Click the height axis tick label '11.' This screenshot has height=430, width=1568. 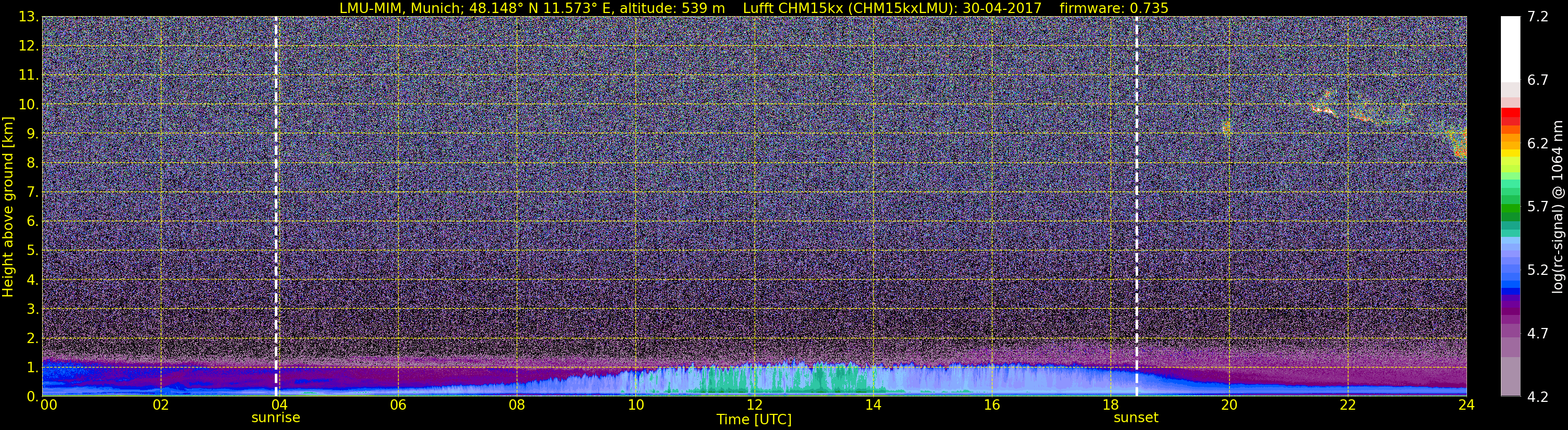click(x=29, y=75)
